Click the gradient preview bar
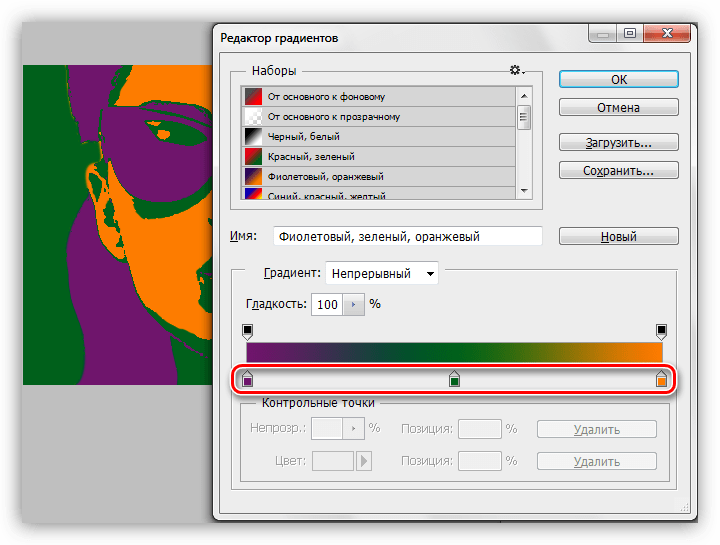Viewport: 720px width, 545px height. click(454, 353)
